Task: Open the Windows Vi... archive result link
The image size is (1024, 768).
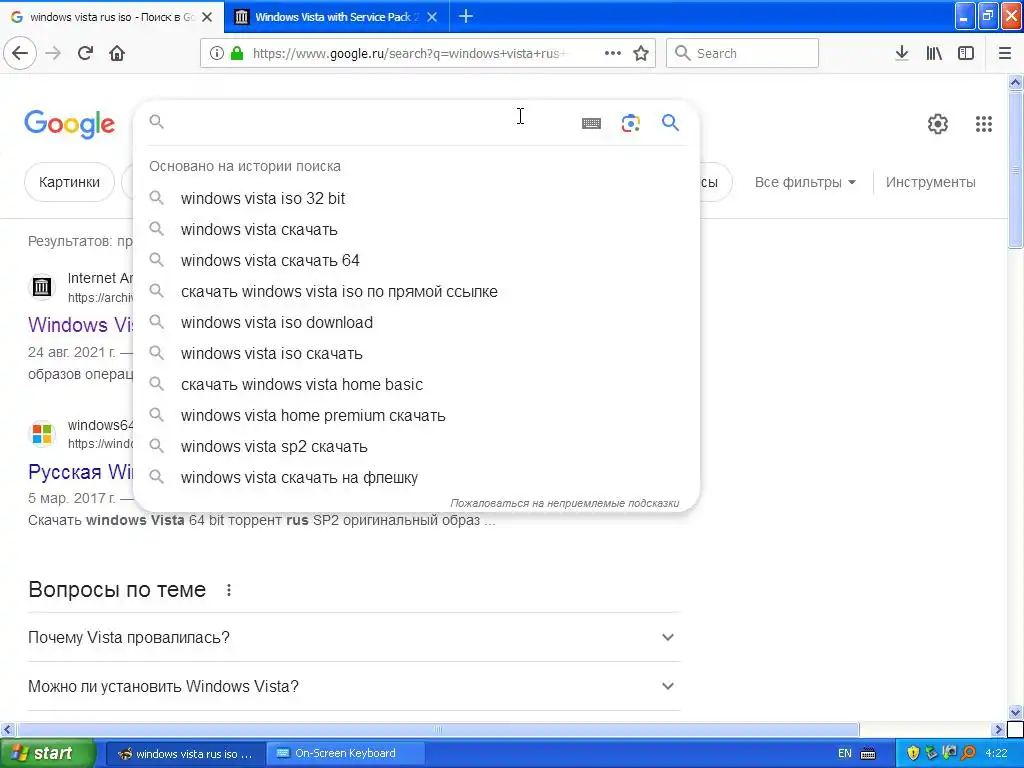Action: tap(80, 325)
